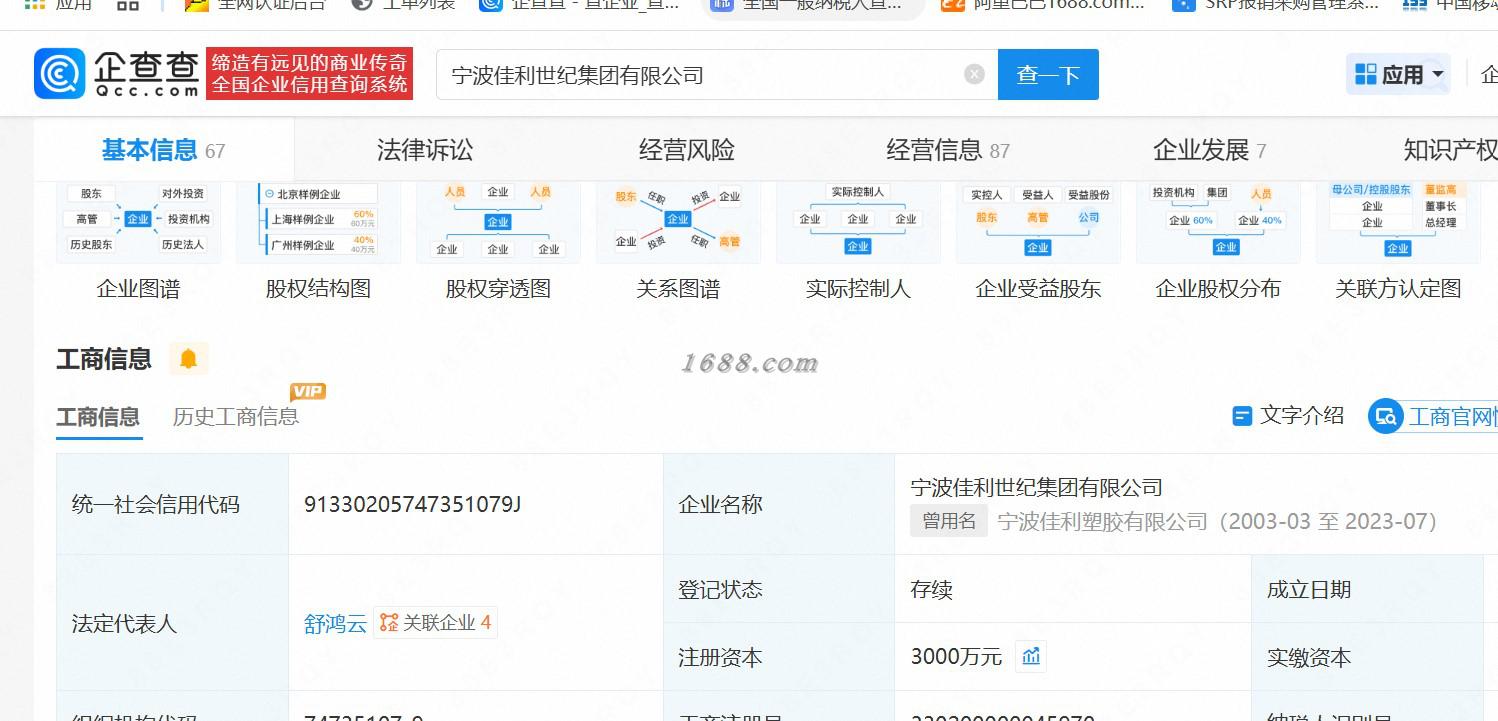Image resolution: width=1498 pixels, height=721 pixels.
Task: Click the 注册资本 label cell
Action: click(779, 657)
